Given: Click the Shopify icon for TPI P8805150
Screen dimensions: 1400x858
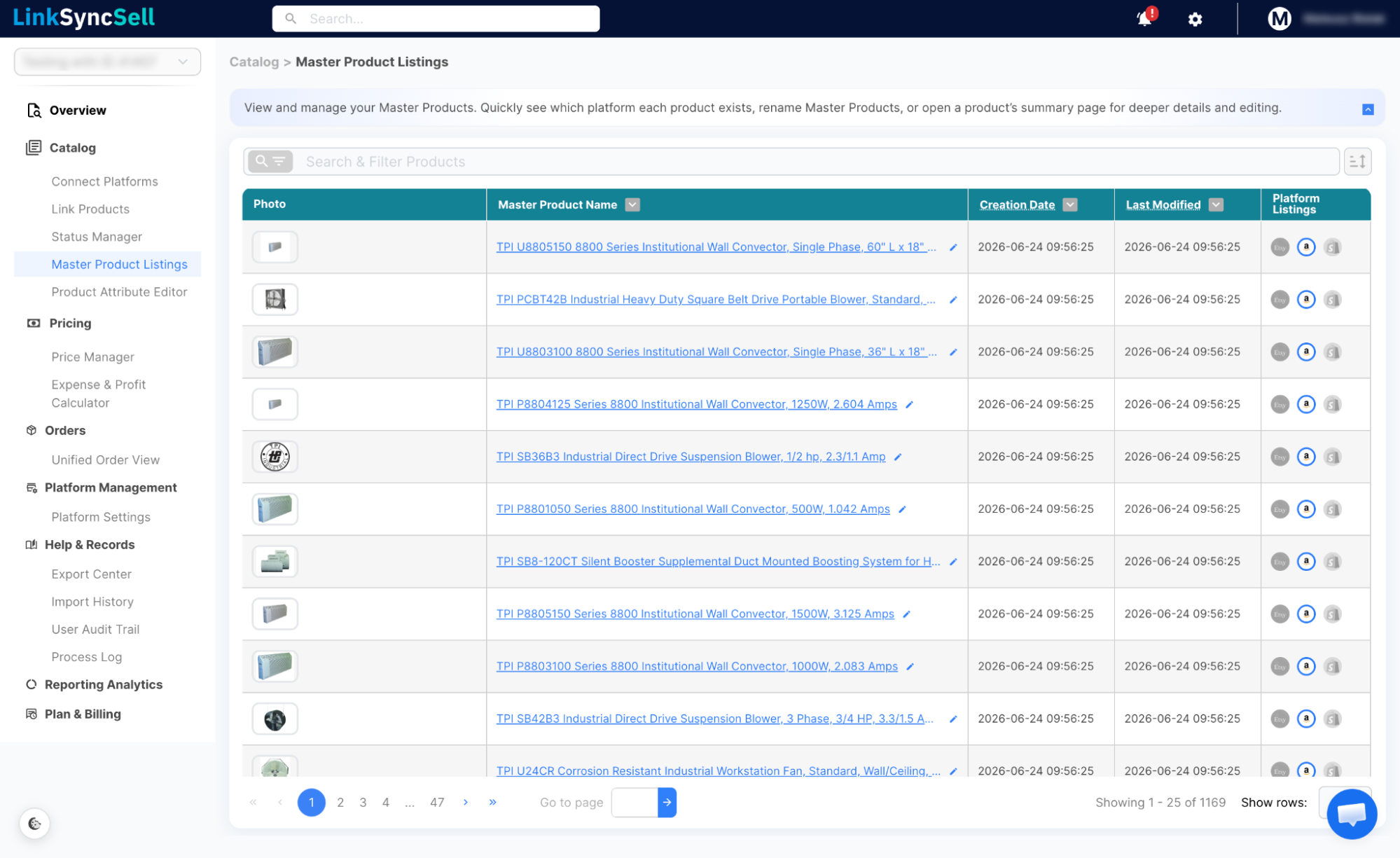Looking at the screenshot, I should click(1332, 614).
